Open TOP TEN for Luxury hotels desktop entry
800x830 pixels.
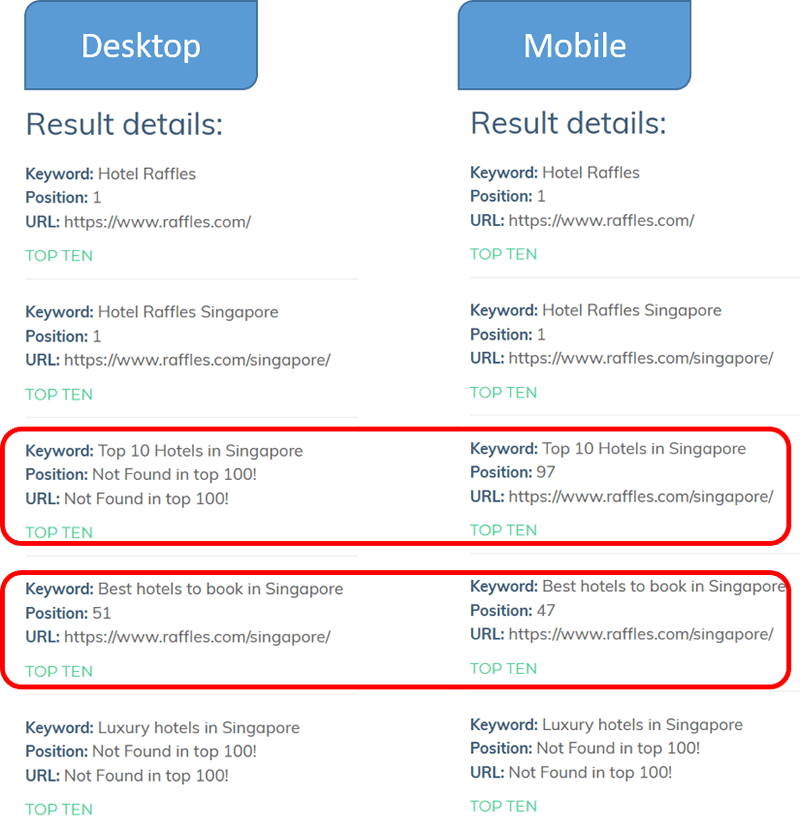point(59,809)
